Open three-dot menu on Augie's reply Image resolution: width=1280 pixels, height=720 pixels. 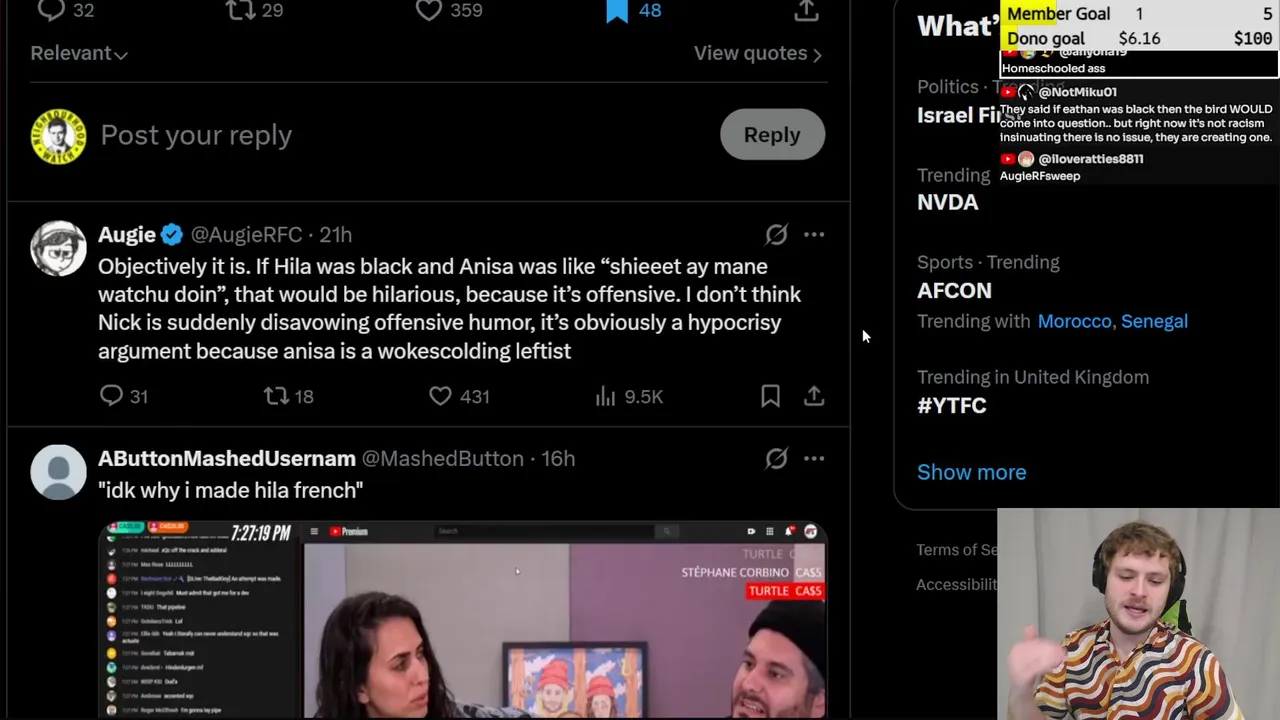coord(814,234)
